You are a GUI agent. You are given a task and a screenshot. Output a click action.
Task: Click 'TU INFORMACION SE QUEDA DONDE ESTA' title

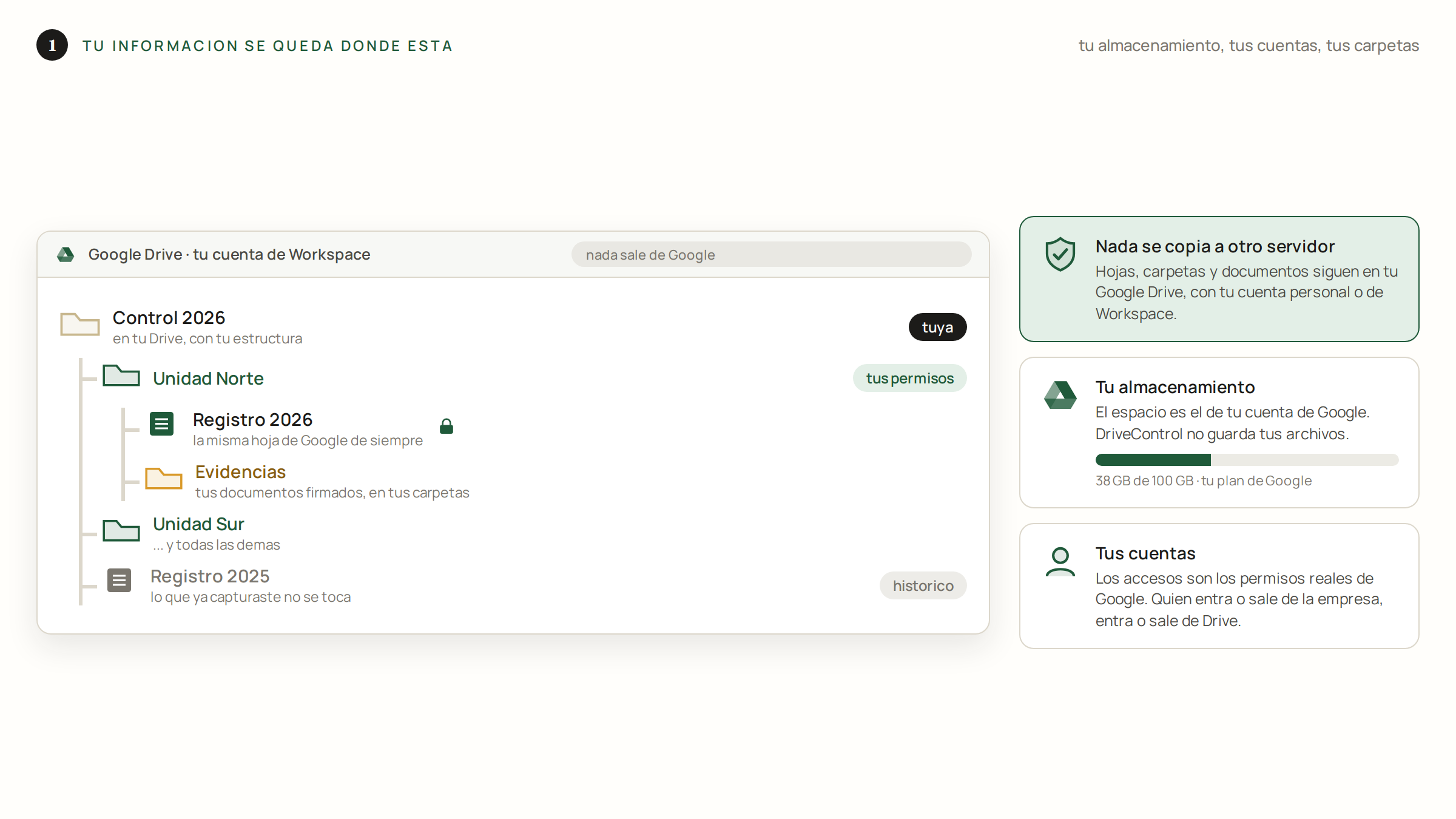(x=268, y=45)
